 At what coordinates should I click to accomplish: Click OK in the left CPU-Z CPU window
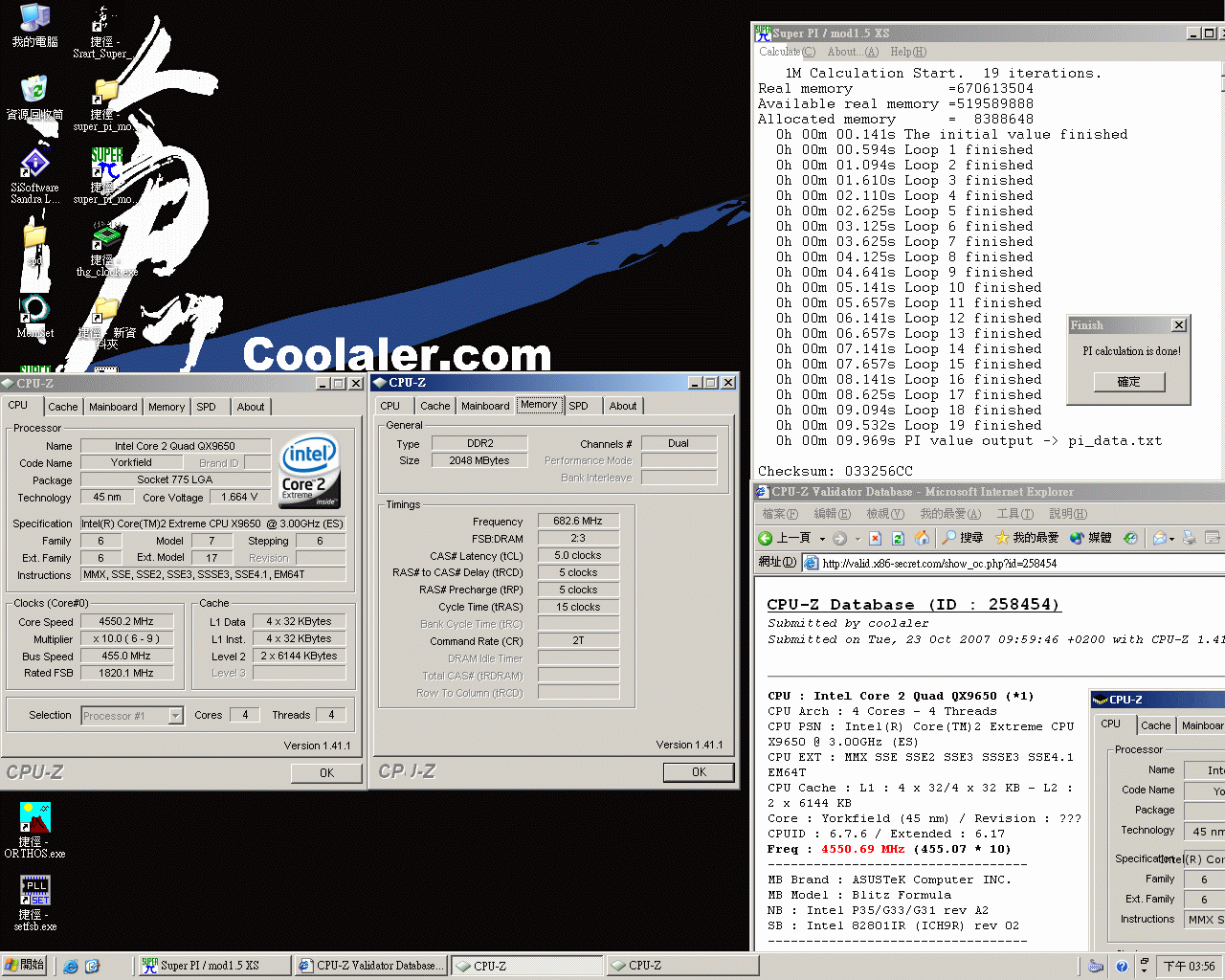327,772
